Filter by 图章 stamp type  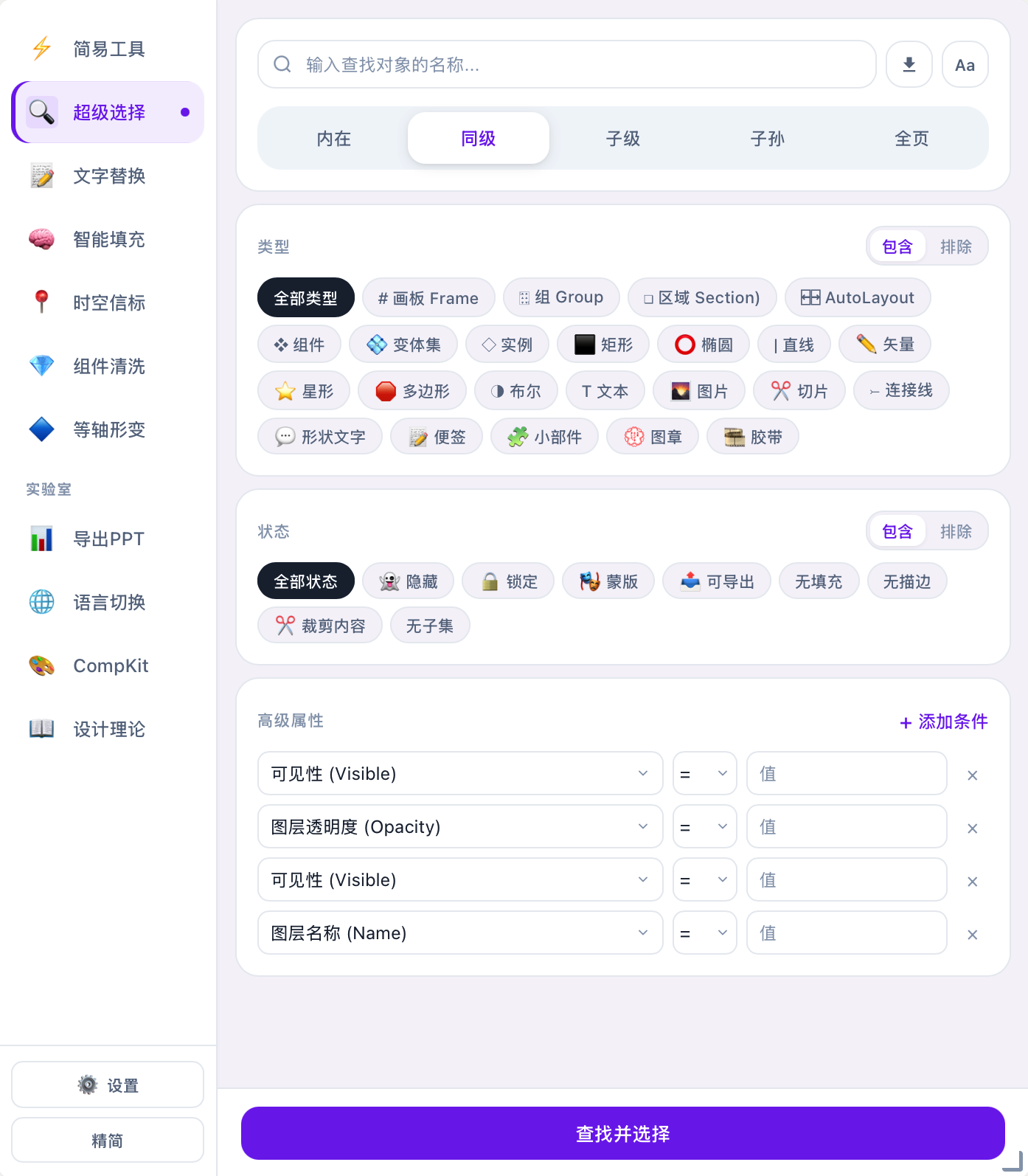pos(653,437)
